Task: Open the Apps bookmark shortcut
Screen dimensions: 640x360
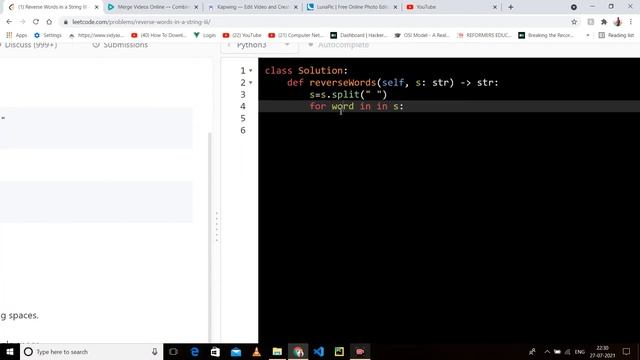Action: point(17,35)
